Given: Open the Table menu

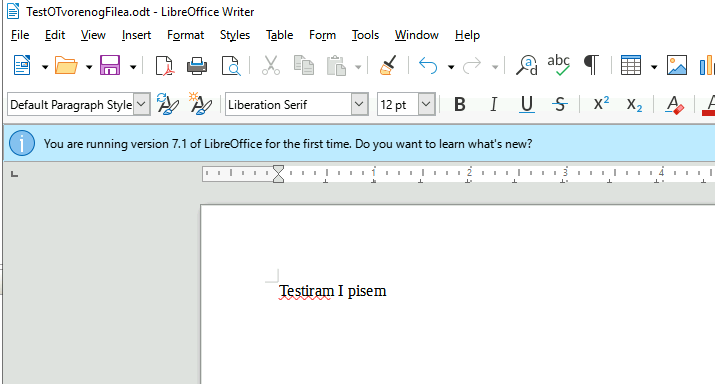Looking at the screenshot, I should point(280,35).
